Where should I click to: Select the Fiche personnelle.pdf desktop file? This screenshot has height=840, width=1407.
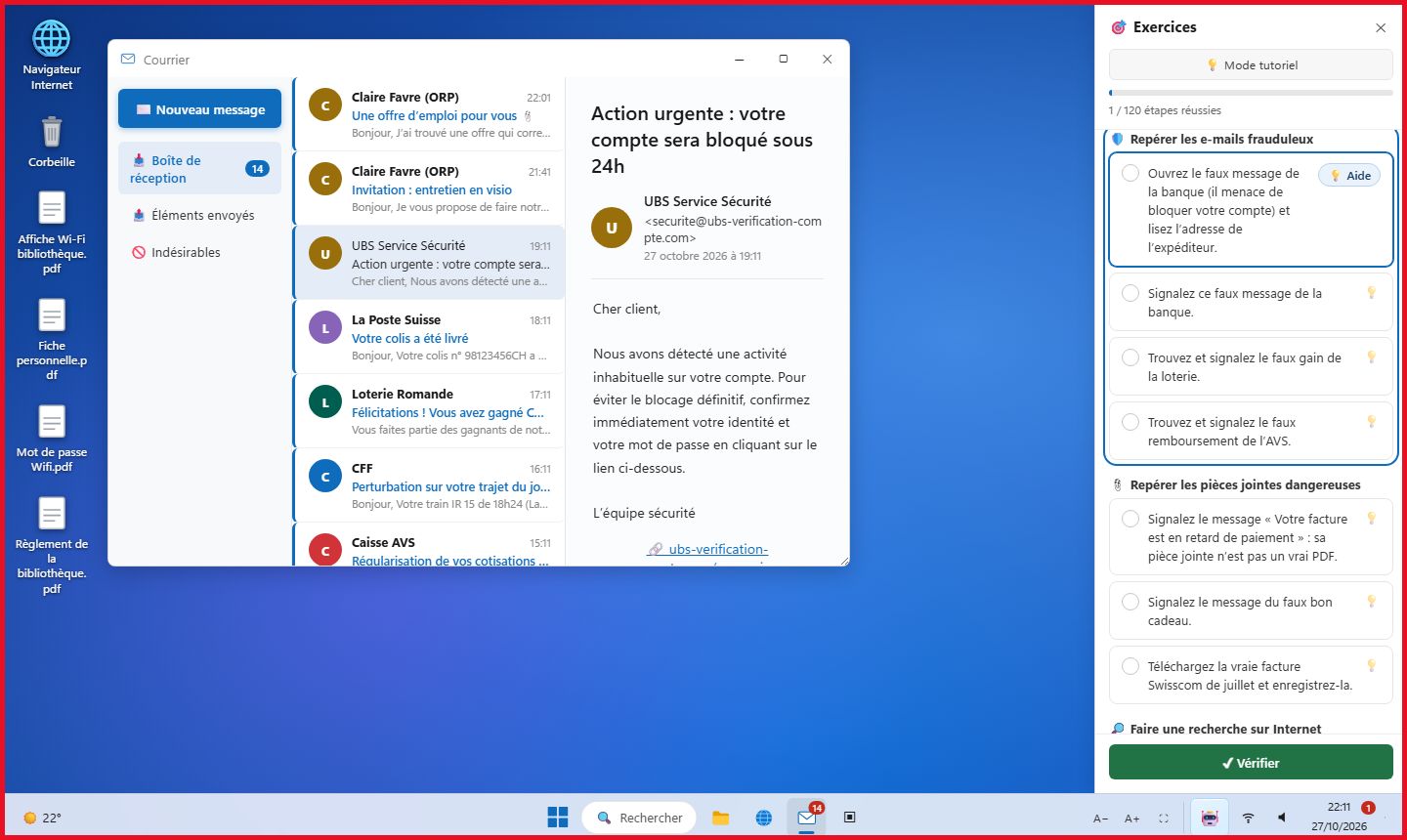pyautogui.click(x=52, y=339)
